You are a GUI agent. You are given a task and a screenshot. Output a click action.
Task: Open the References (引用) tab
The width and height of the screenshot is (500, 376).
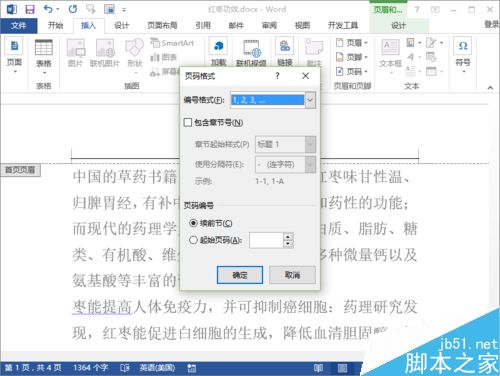tap(203, 25)
